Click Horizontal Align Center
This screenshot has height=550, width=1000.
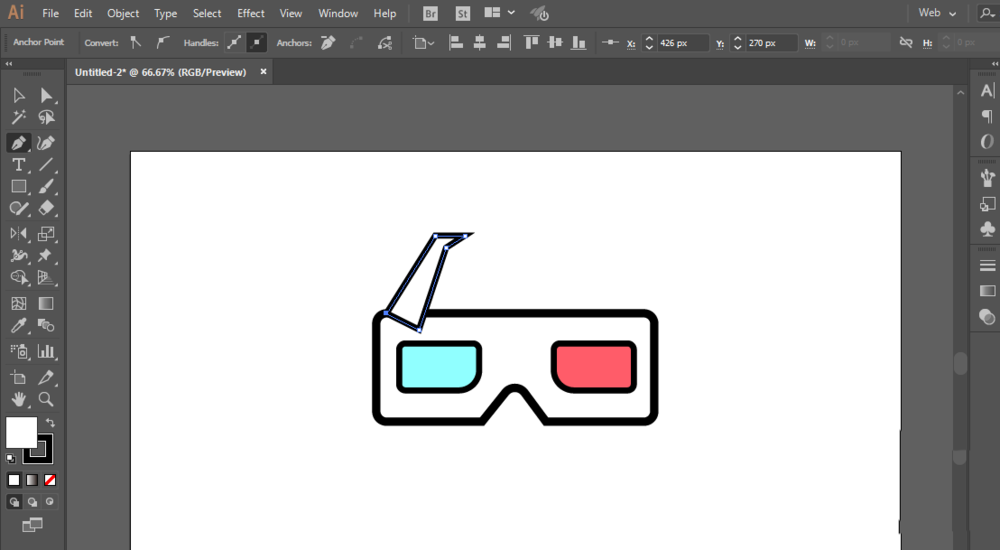click(480, 43)
